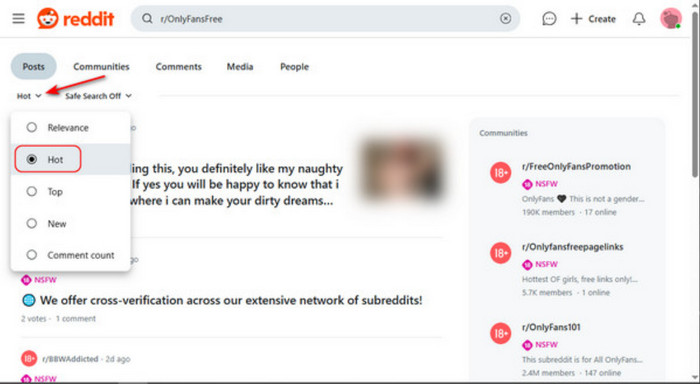Click into the search box

click(x=325, y=19)
